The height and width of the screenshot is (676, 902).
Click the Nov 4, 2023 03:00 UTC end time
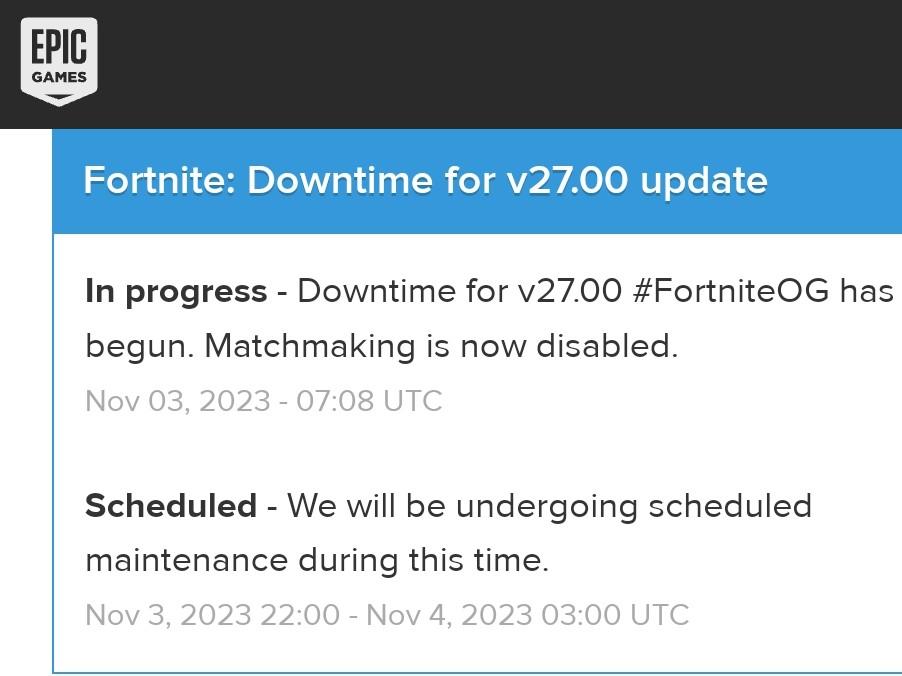click(x=528, y=614)
